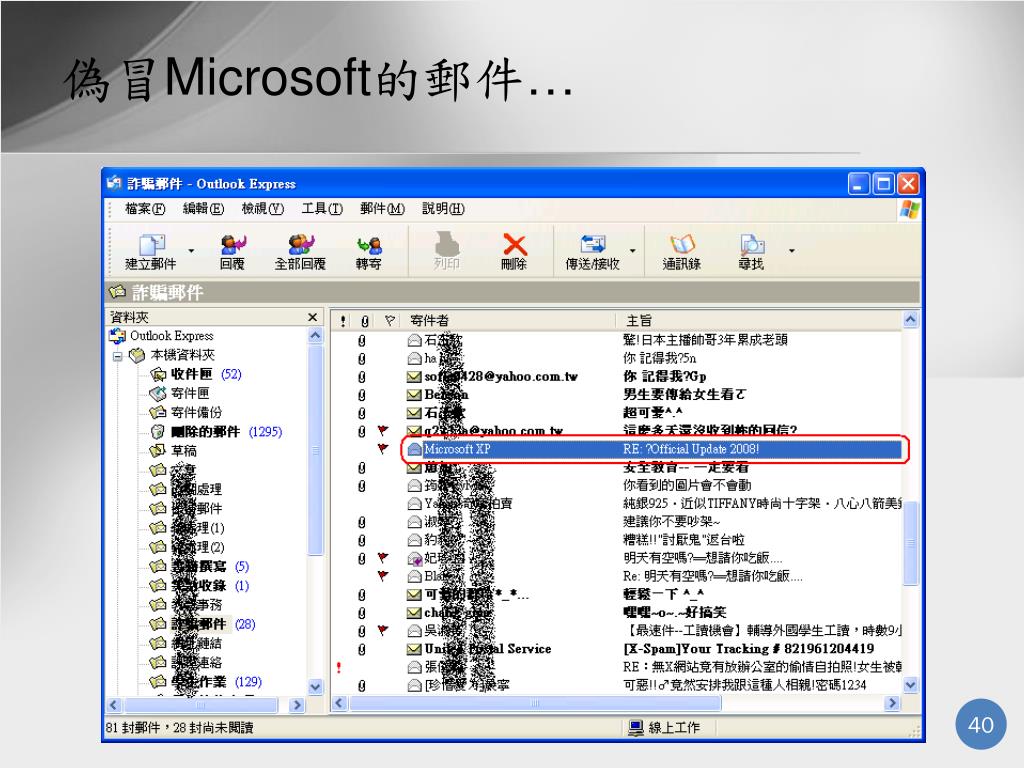The height and width of the screenshot is (768, 1024).
Task: Click the red high-priority mark on the RE：無X網站 row
Action: tap(339, 667)
